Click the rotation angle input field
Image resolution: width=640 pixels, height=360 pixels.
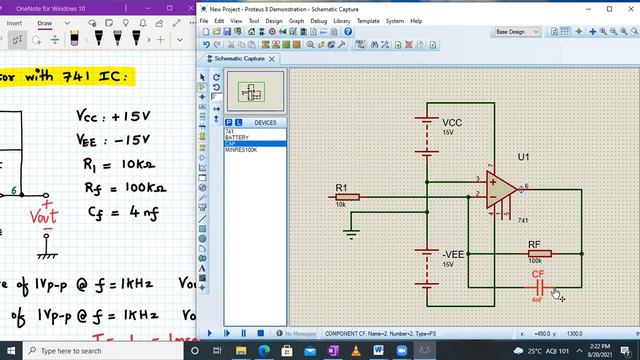(x=217, y=97)
